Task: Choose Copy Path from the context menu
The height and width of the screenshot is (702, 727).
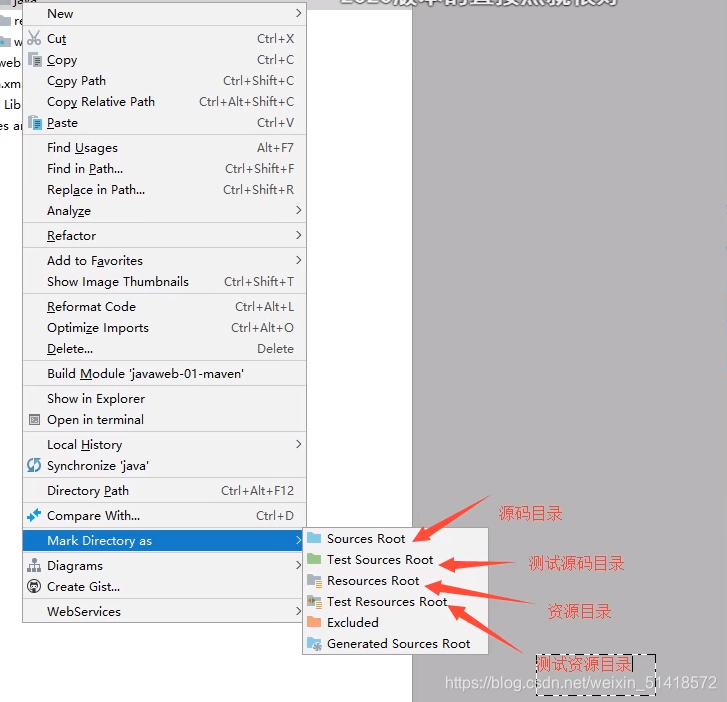Action: tap(165, 81)
